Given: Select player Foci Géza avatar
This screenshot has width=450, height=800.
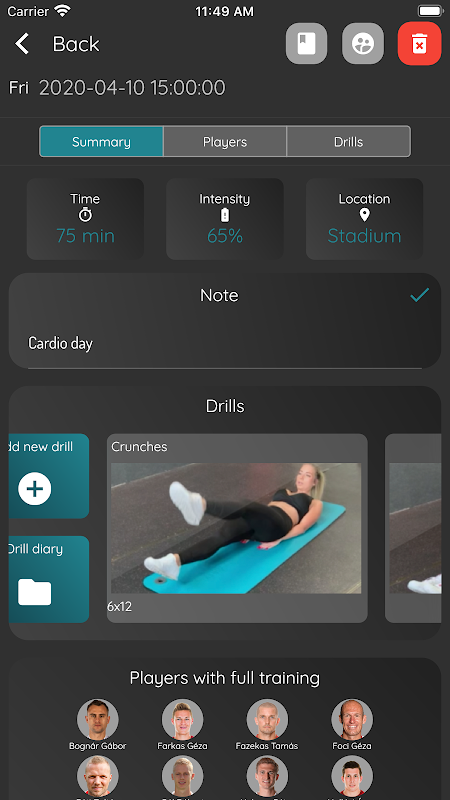Looking at the screenshot, I should point(352,720).
